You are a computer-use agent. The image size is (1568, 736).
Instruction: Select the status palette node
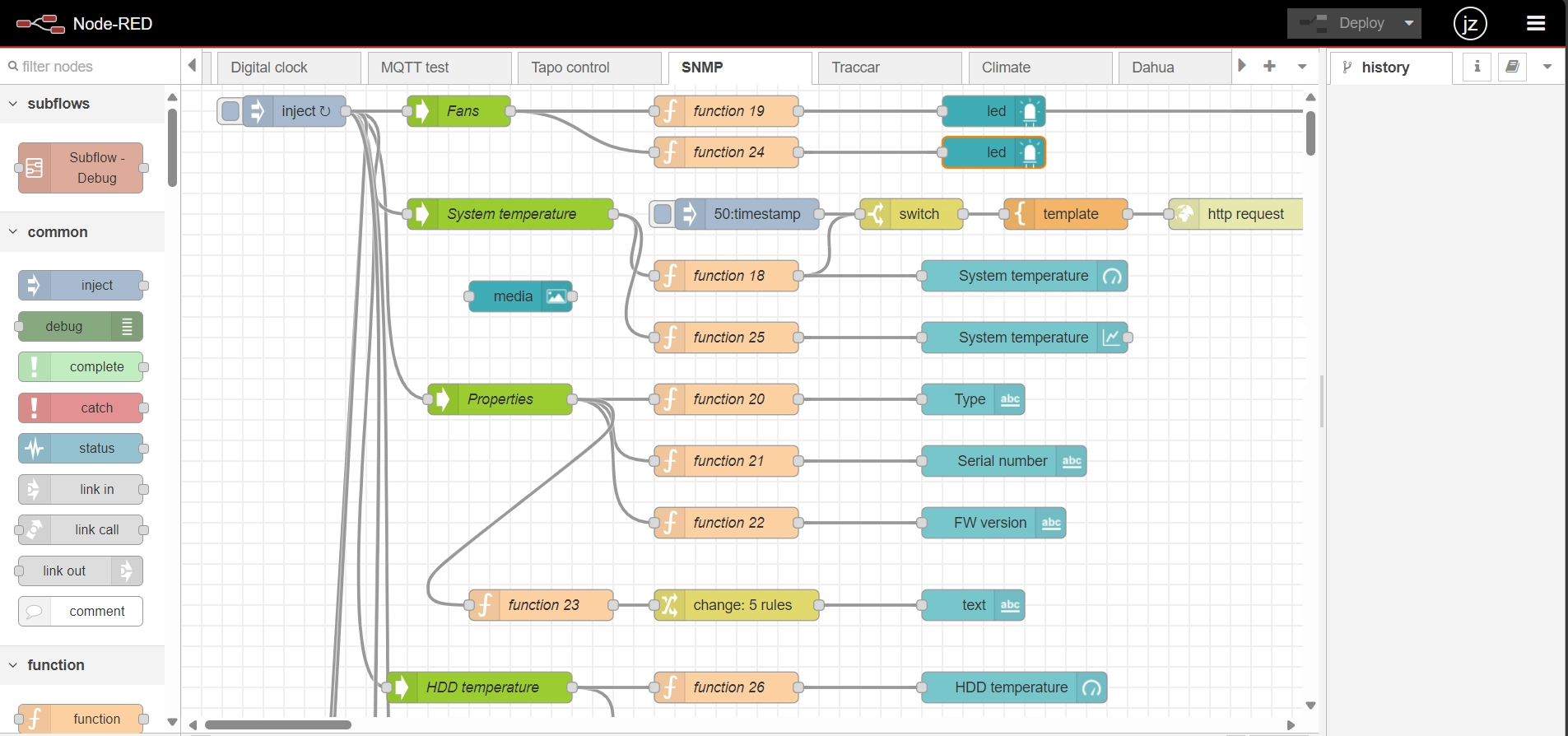(81, 449)
